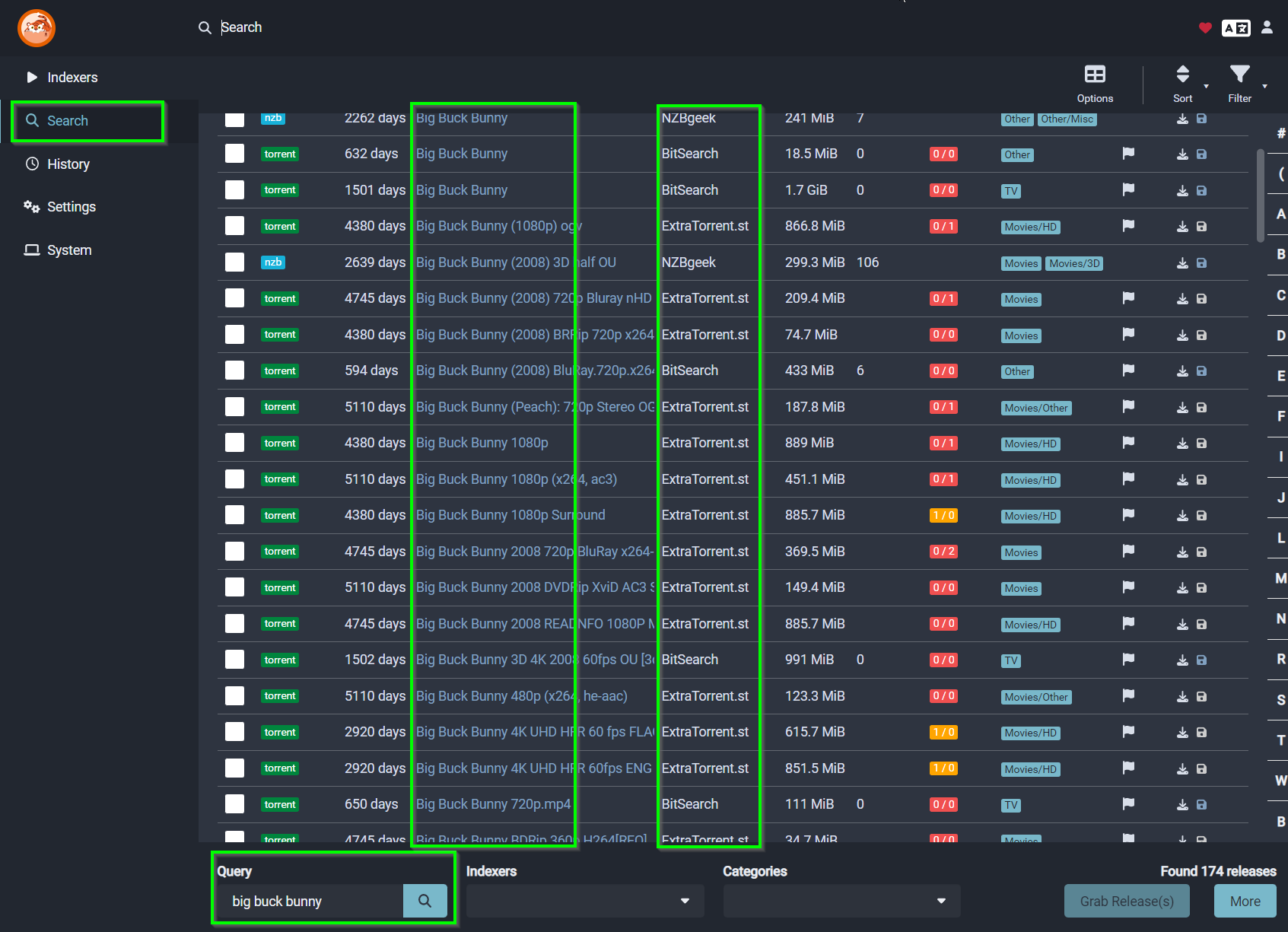
Task: Click the Prowlarr logo icon
Action: [37, 28]
